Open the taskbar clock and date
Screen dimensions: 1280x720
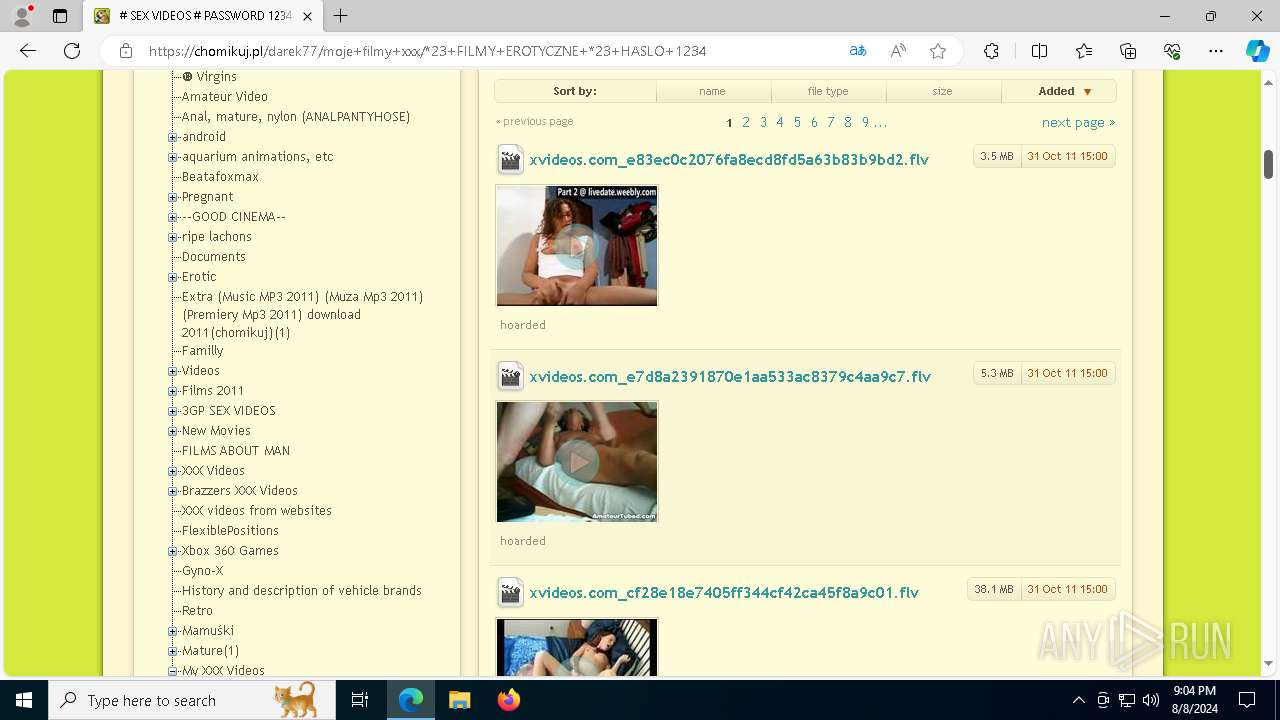[1194, 700]
